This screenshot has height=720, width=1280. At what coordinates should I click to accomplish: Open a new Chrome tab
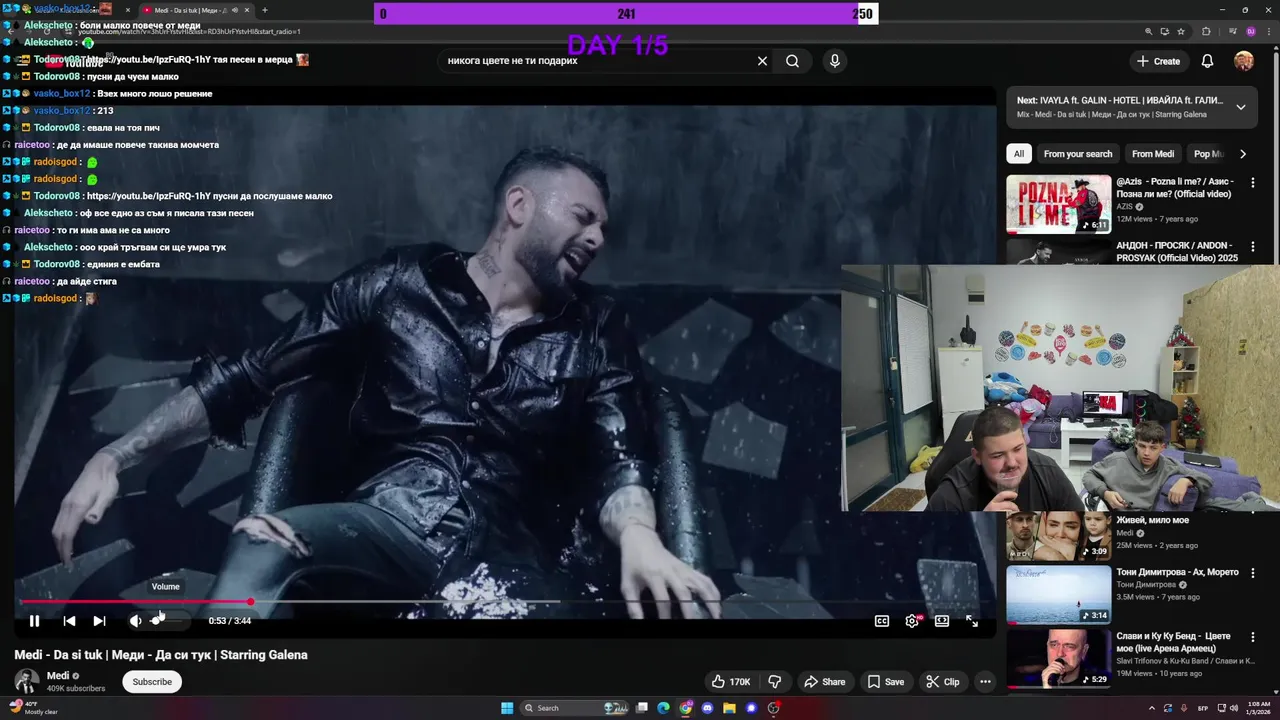pos(264,10)
